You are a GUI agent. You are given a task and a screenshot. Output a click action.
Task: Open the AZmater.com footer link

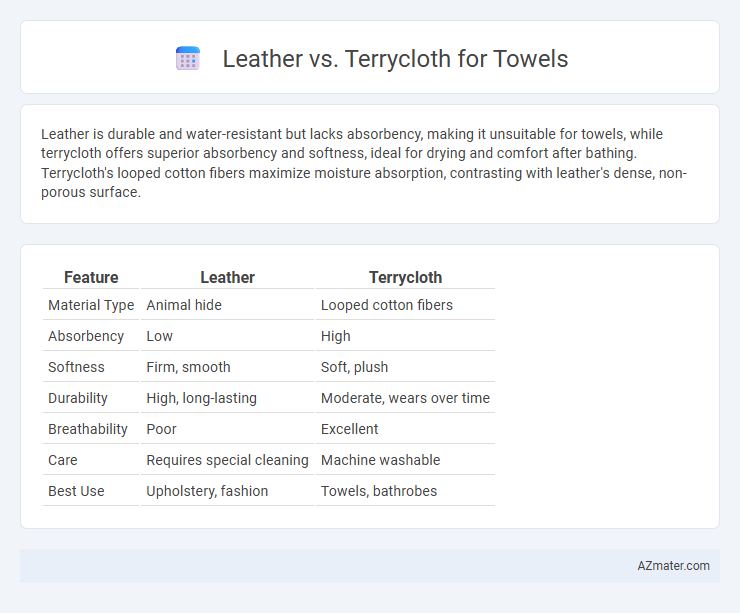coord(673,565)
